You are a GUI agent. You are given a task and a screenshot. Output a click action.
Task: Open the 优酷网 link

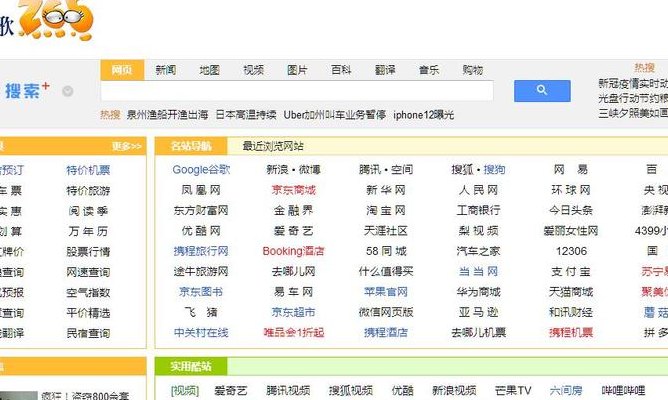201,231
